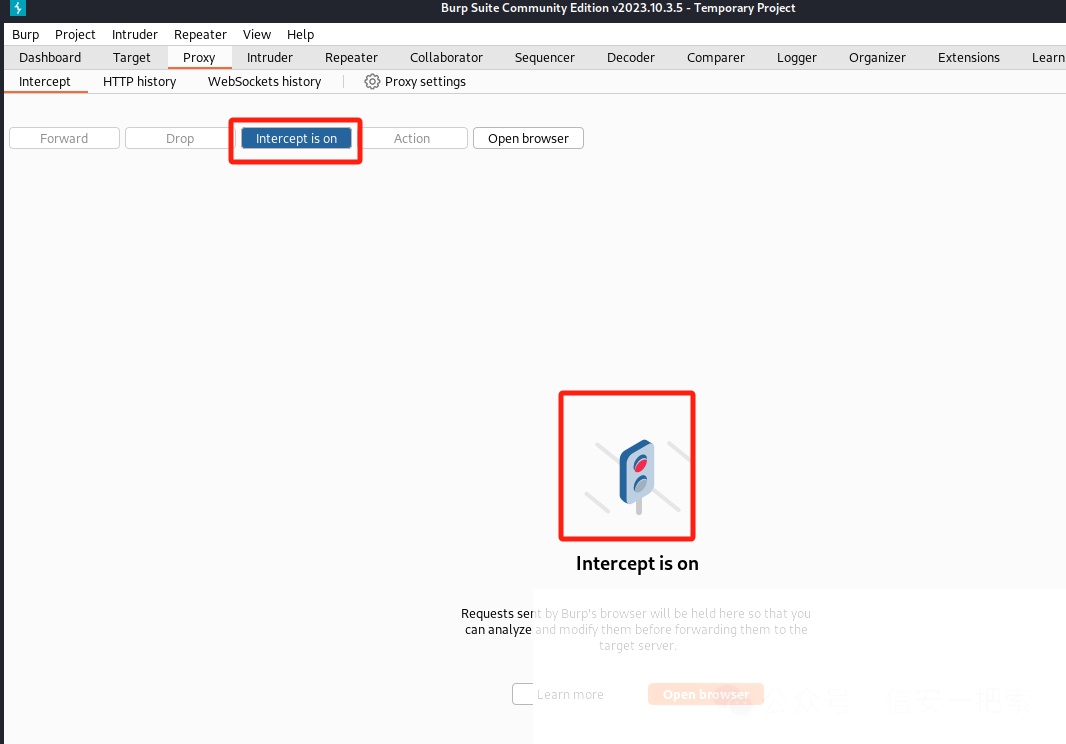This screenshot has width=1066, height=744.
Task: Click the bold Intercept is on heading
Action: [x=637, y=564]
